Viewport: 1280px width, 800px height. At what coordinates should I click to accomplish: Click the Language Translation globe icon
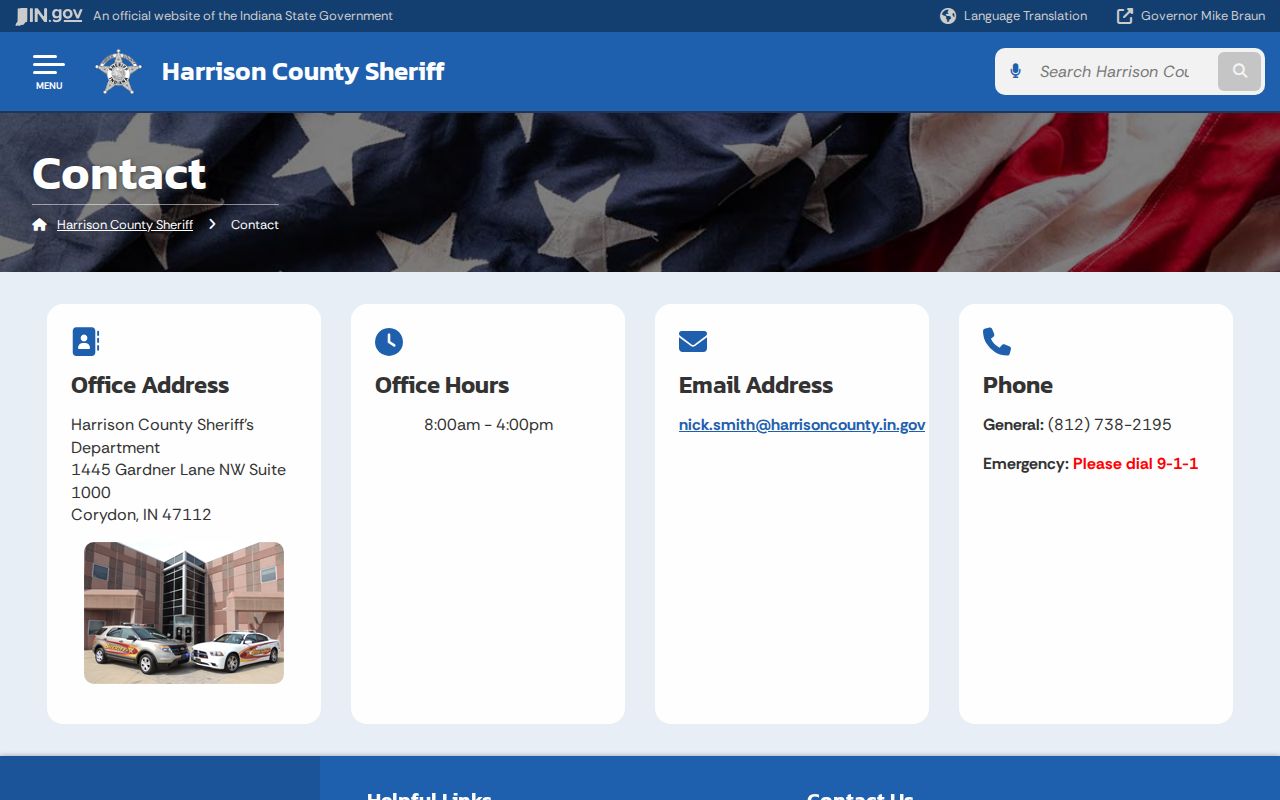[x=948, y=16]
